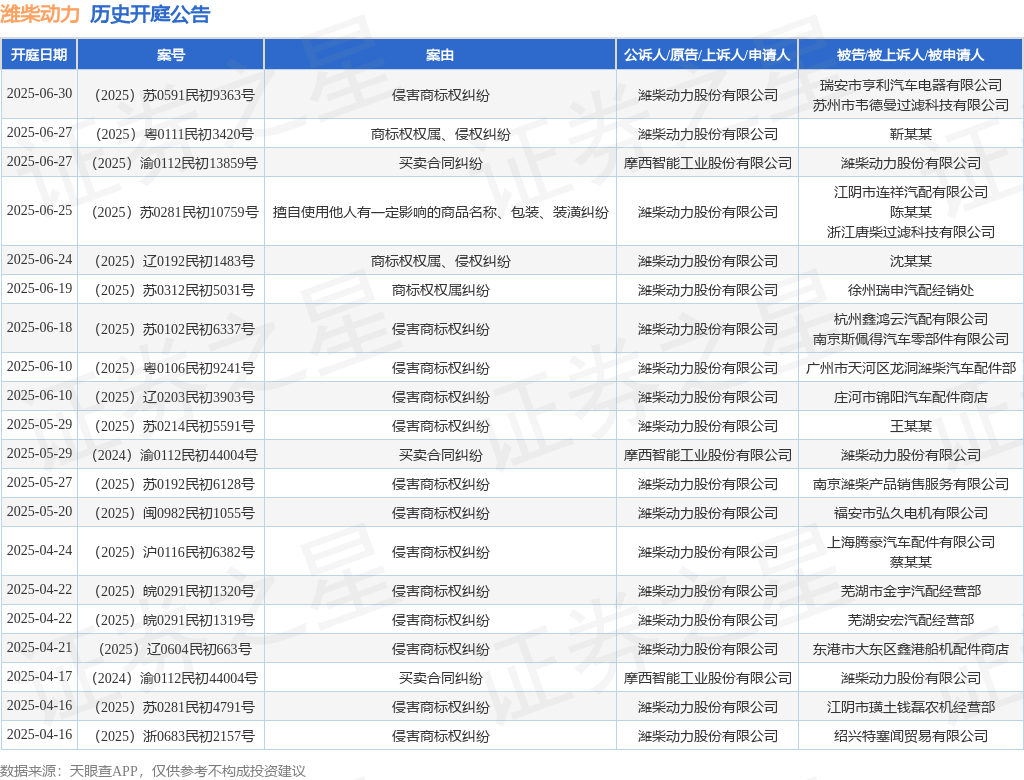Click defendant 徐州瑞申汽配经销处
This screenshot has height=780, width=1024.
pos(910,290)
